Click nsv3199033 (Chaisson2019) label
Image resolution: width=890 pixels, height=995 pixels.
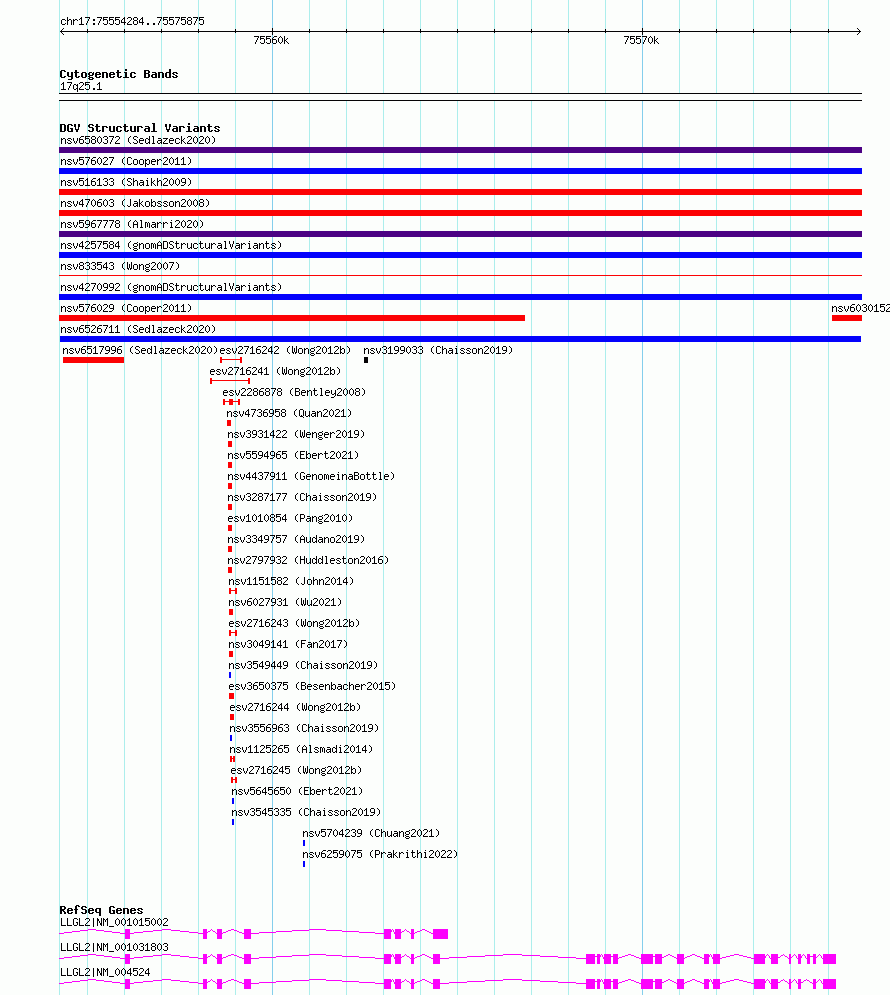pyautogui.click(x=438, y=350)
